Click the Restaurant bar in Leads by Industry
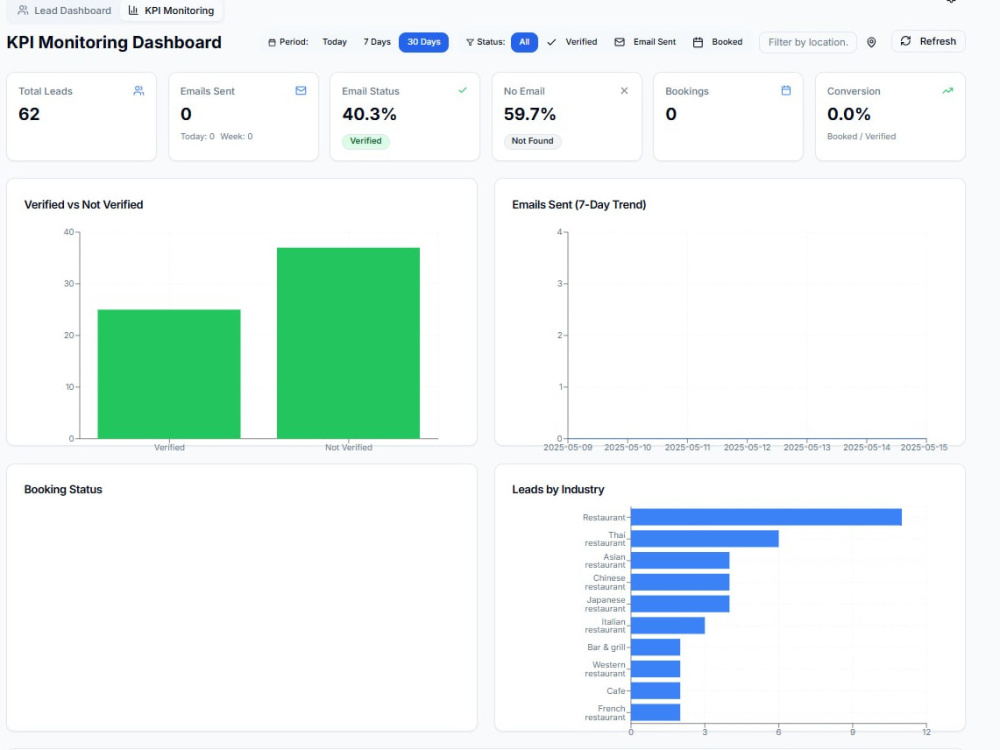This screenshot has height=750, width=1000. click(x=766, y=517)
